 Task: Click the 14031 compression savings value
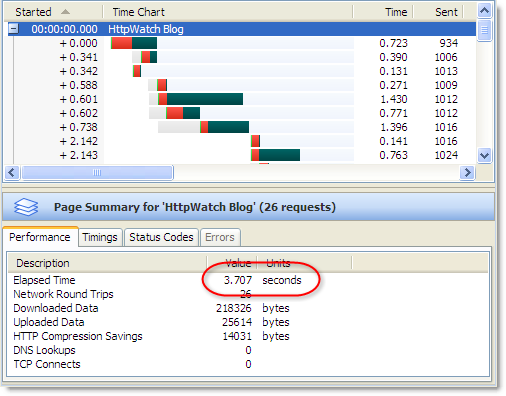click(237, 336)
